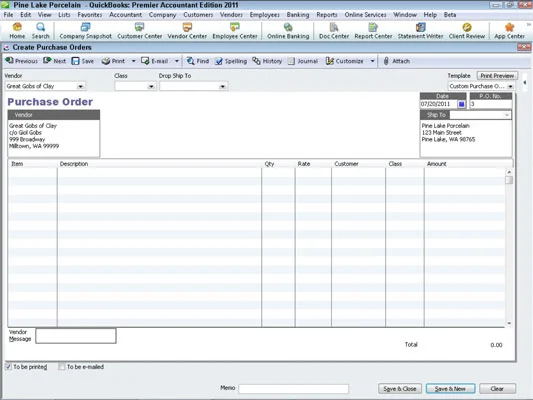The height and width of the screenshot is (400, 533).
Task: Expand the E-mail options arrow
Action: pos(177,61)
